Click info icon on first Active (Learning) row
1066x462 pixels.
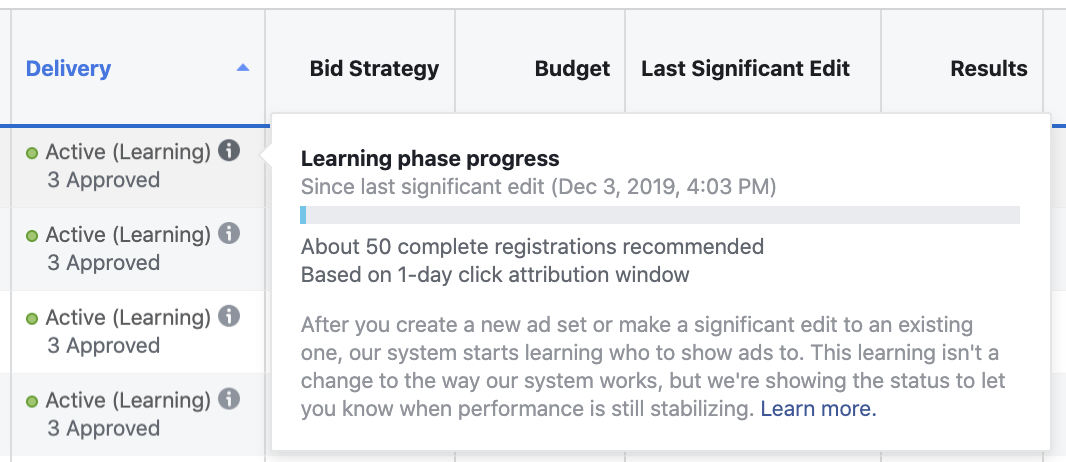click(x=229, y=151)
